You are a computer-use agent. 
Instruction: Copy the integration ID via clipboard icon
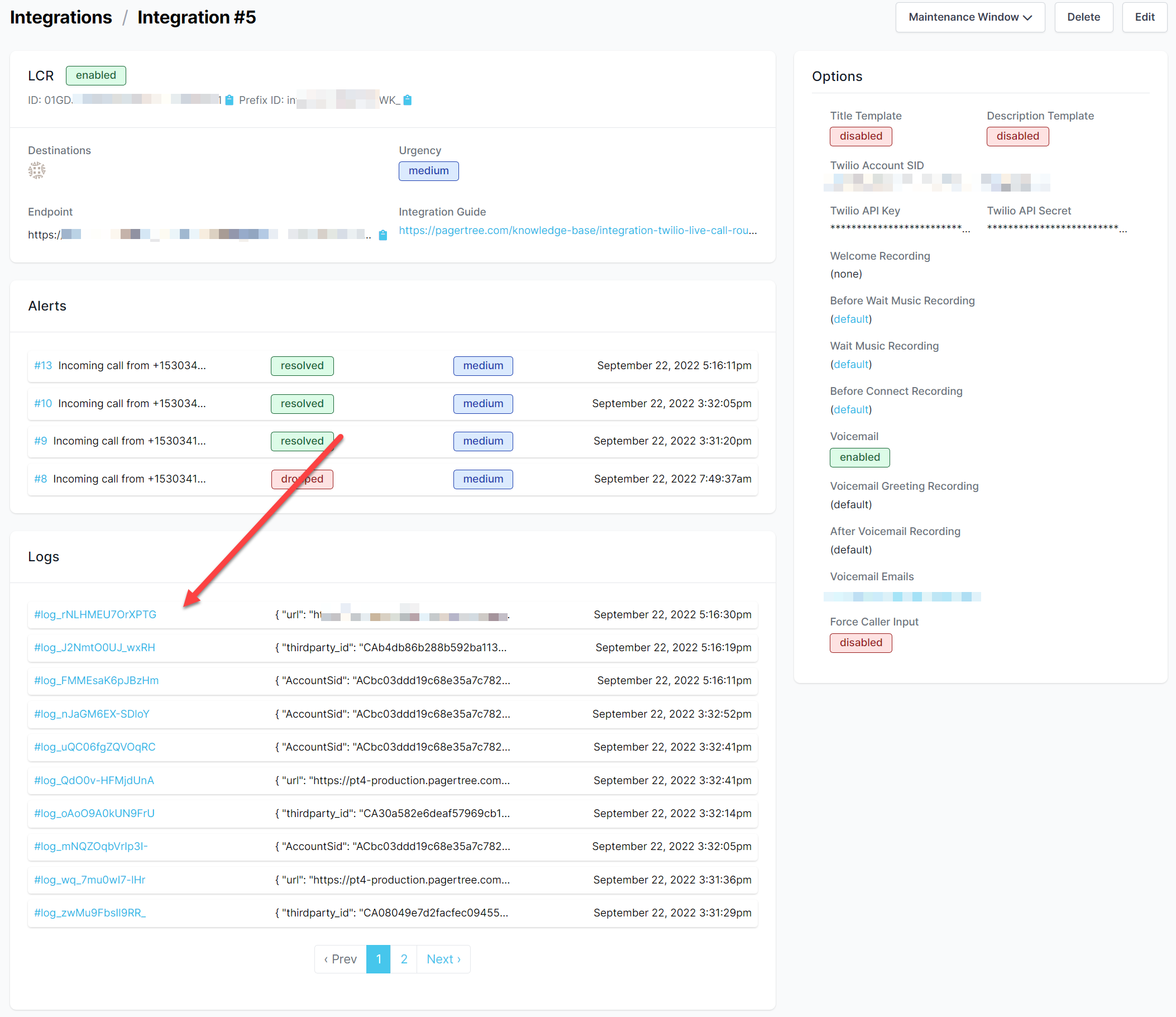click(x=230, y=101)
